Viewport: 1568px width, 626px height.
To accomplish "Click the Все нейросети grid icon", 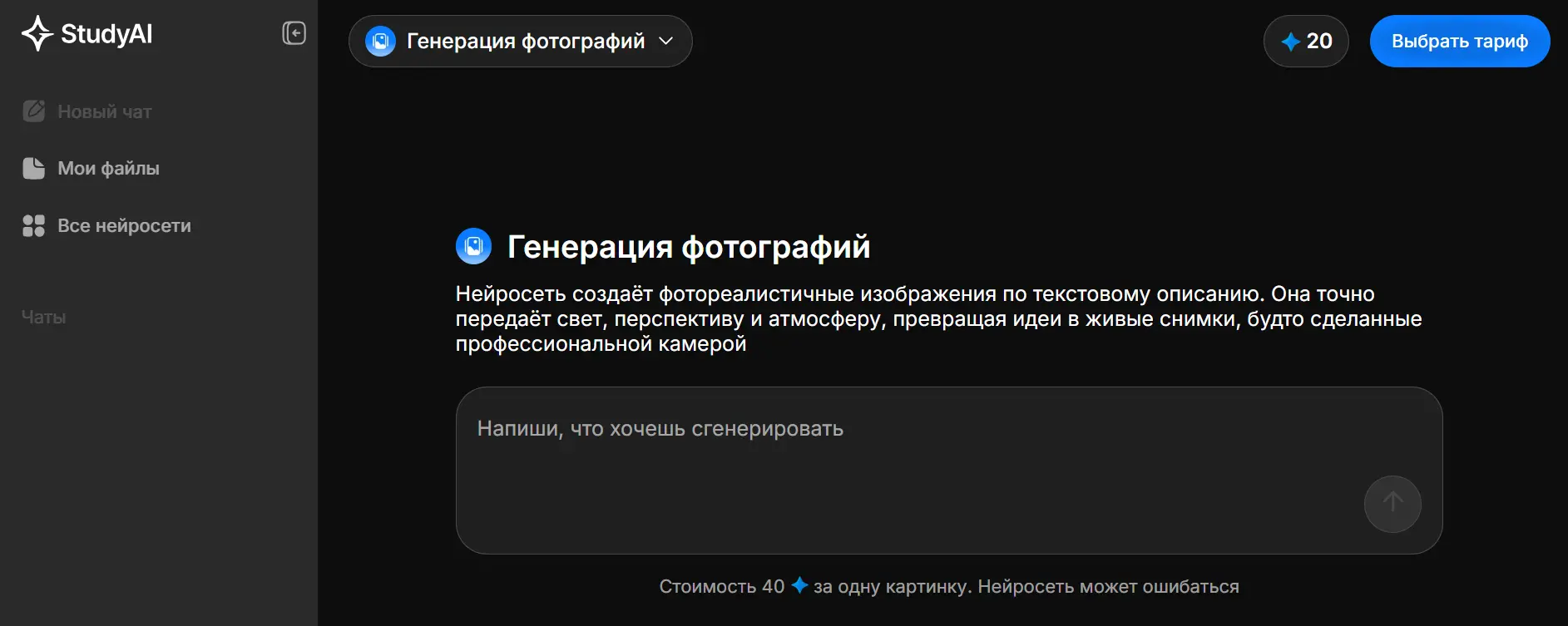I will tap(34, 226).
